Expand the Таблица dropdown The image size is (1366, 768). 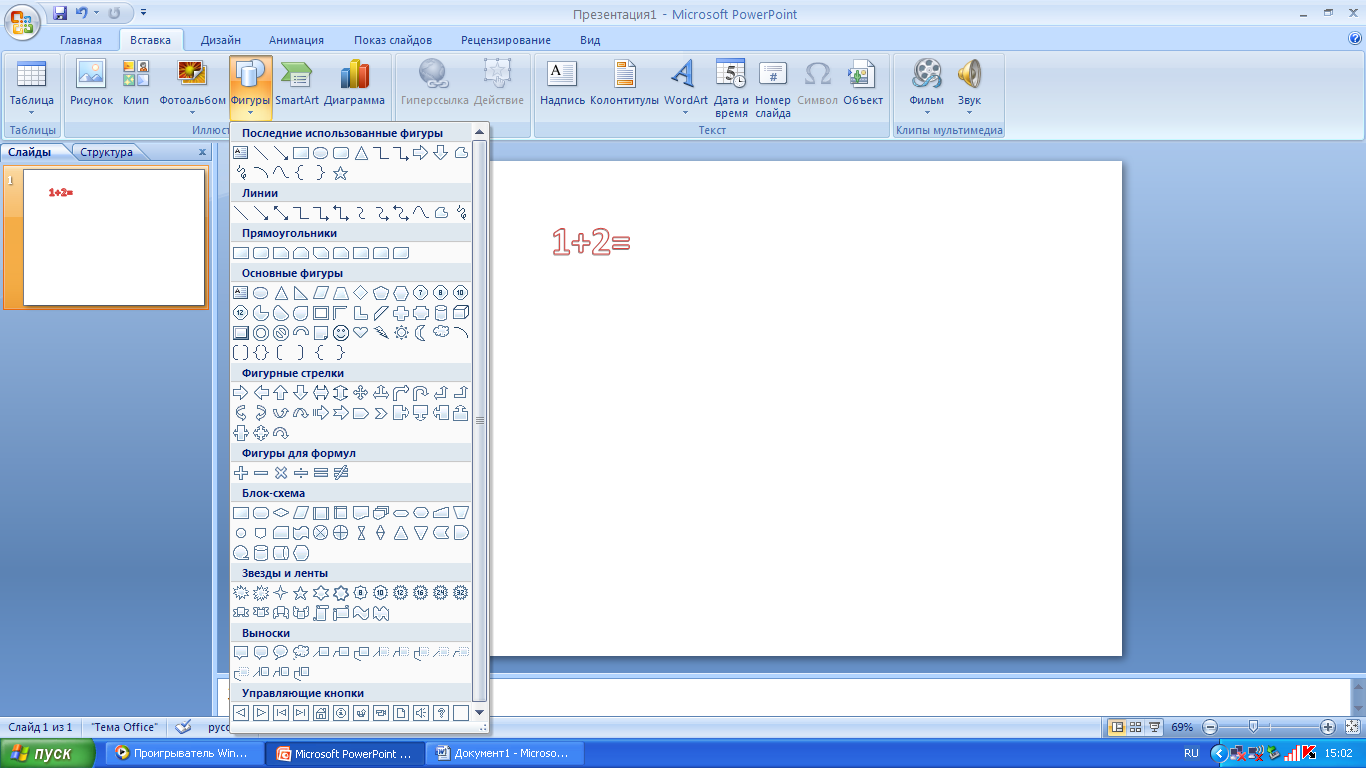pyautogui.click(x=31, y=112)
